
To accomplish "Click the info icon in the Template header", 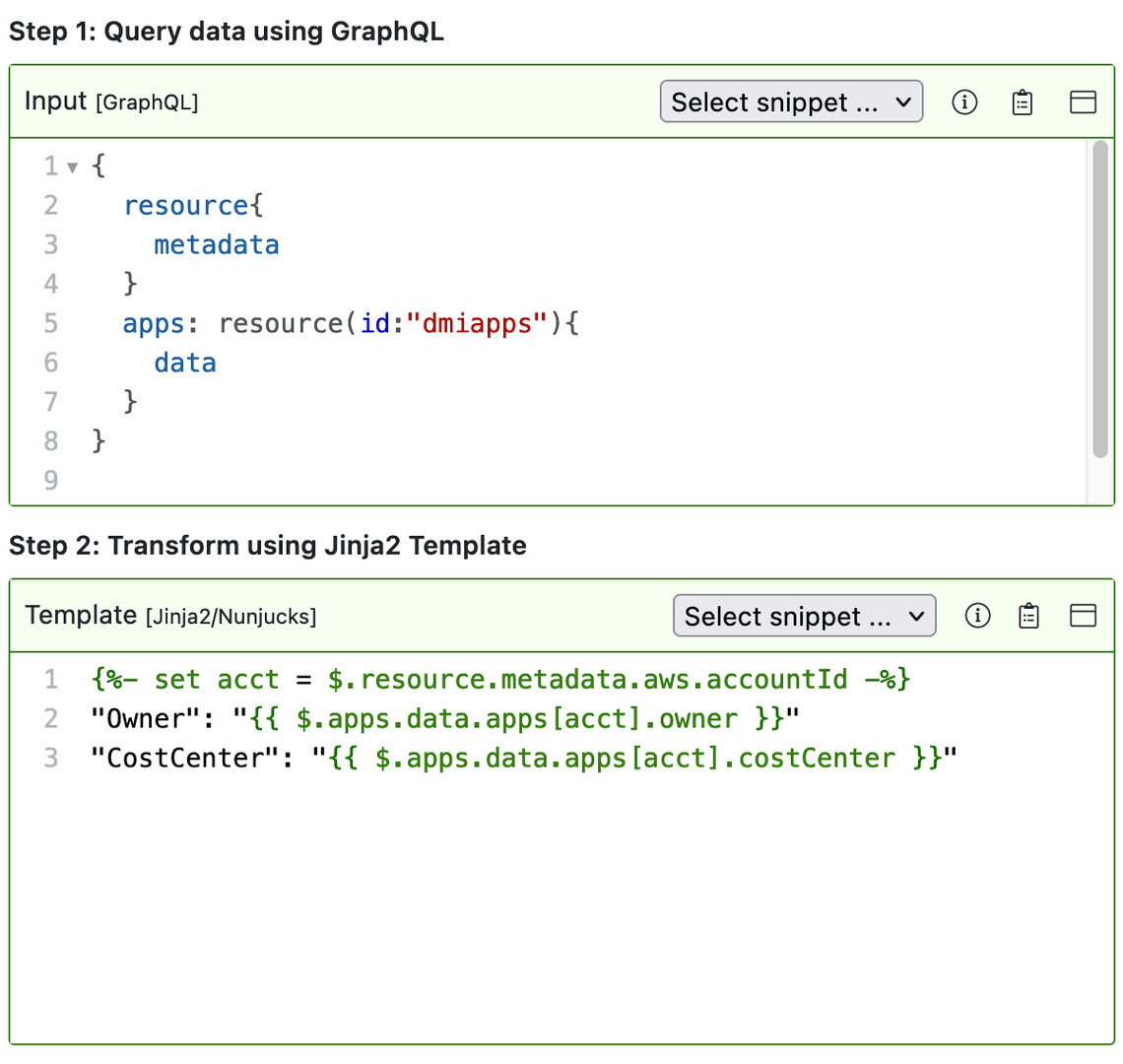I will click(977, 616).
